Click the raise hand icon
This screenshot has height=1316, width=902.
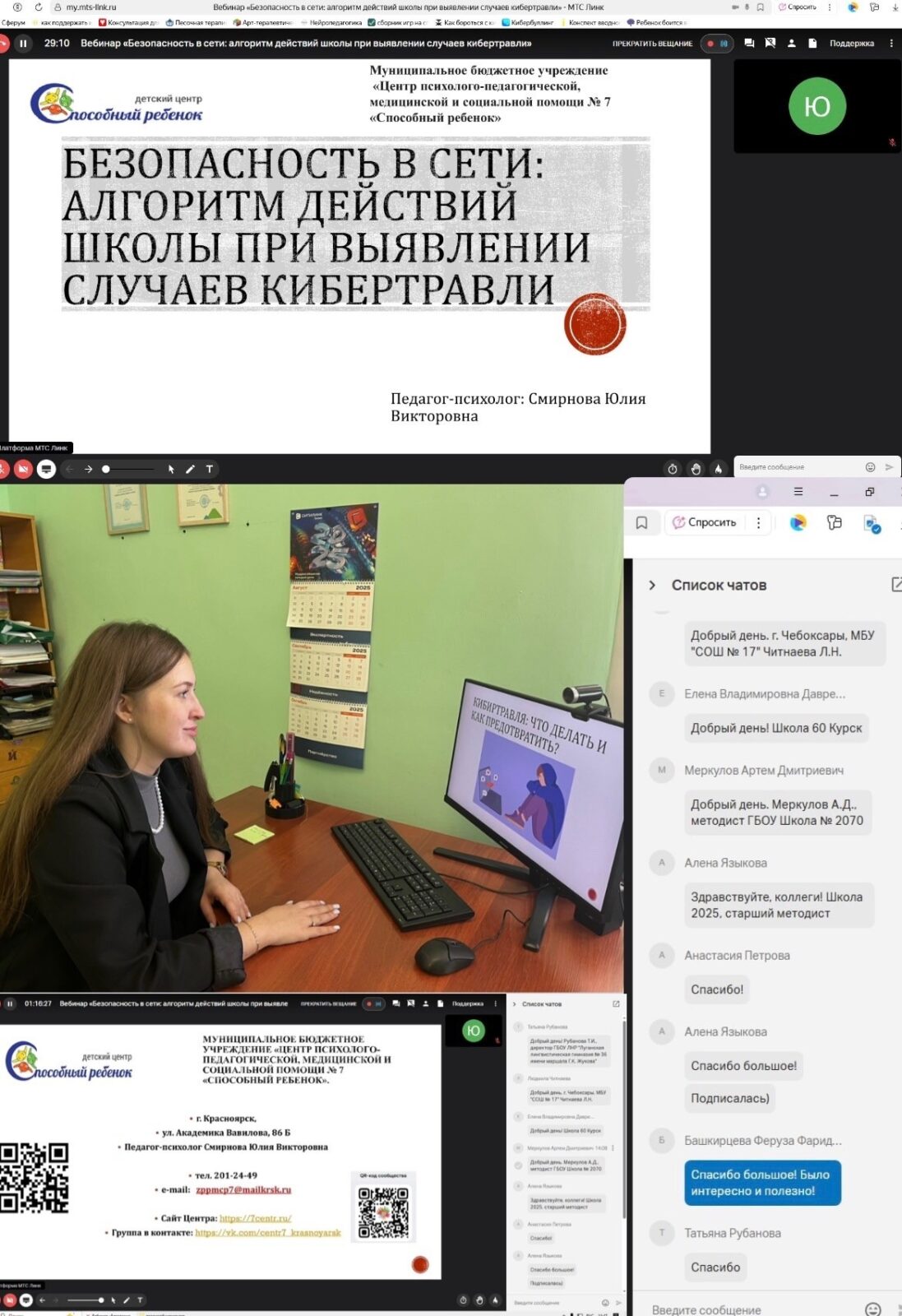pos(696,469)
